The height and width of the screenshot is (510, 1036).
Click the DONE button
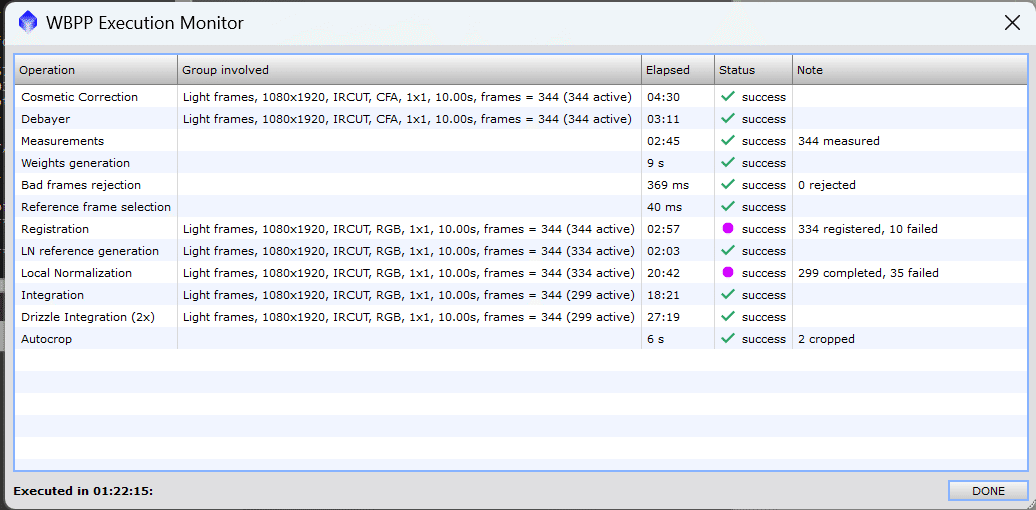(988, 491)
